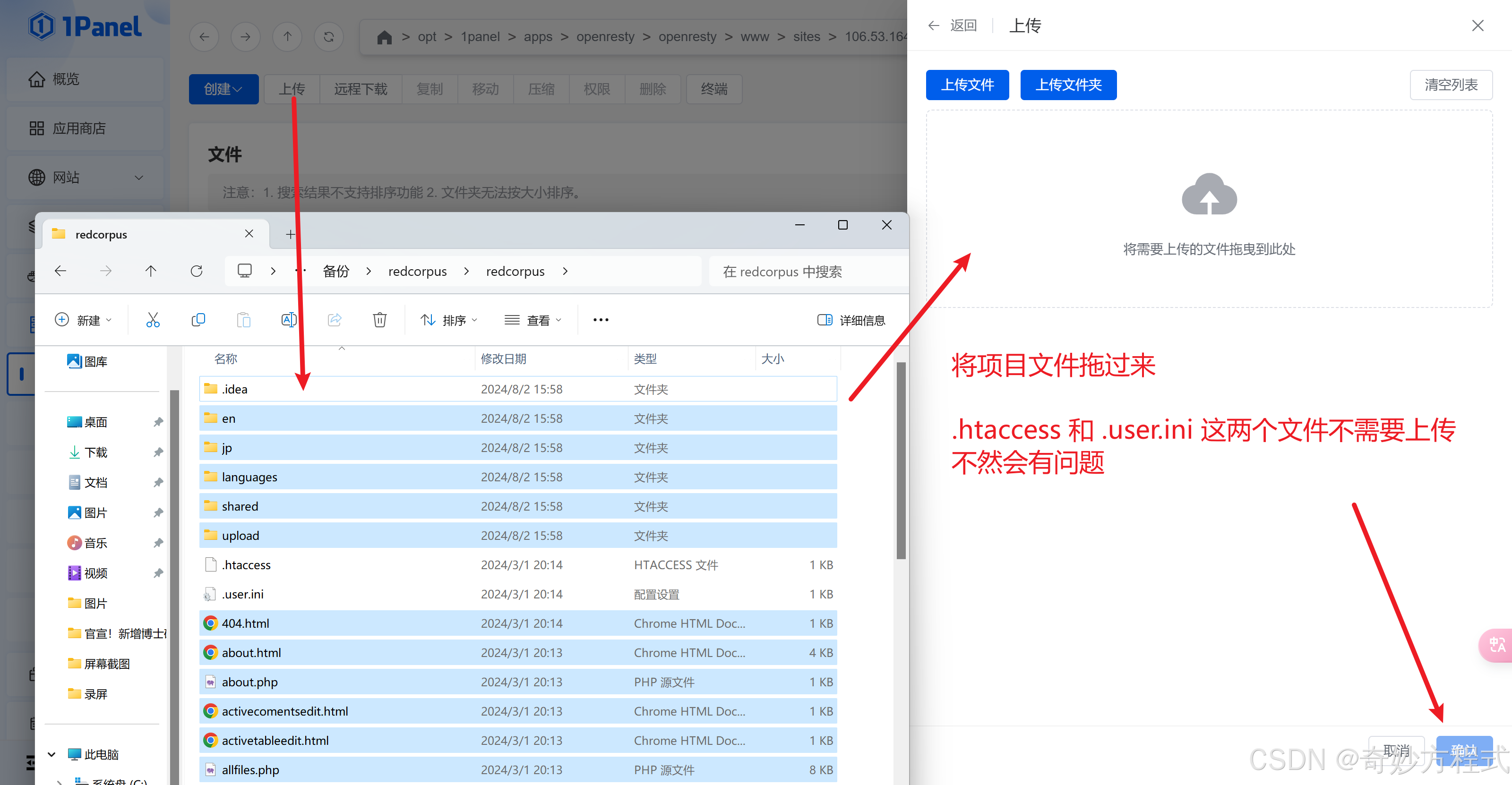
Task: Toggle the 详细信息 details pane
Action: 850,320
